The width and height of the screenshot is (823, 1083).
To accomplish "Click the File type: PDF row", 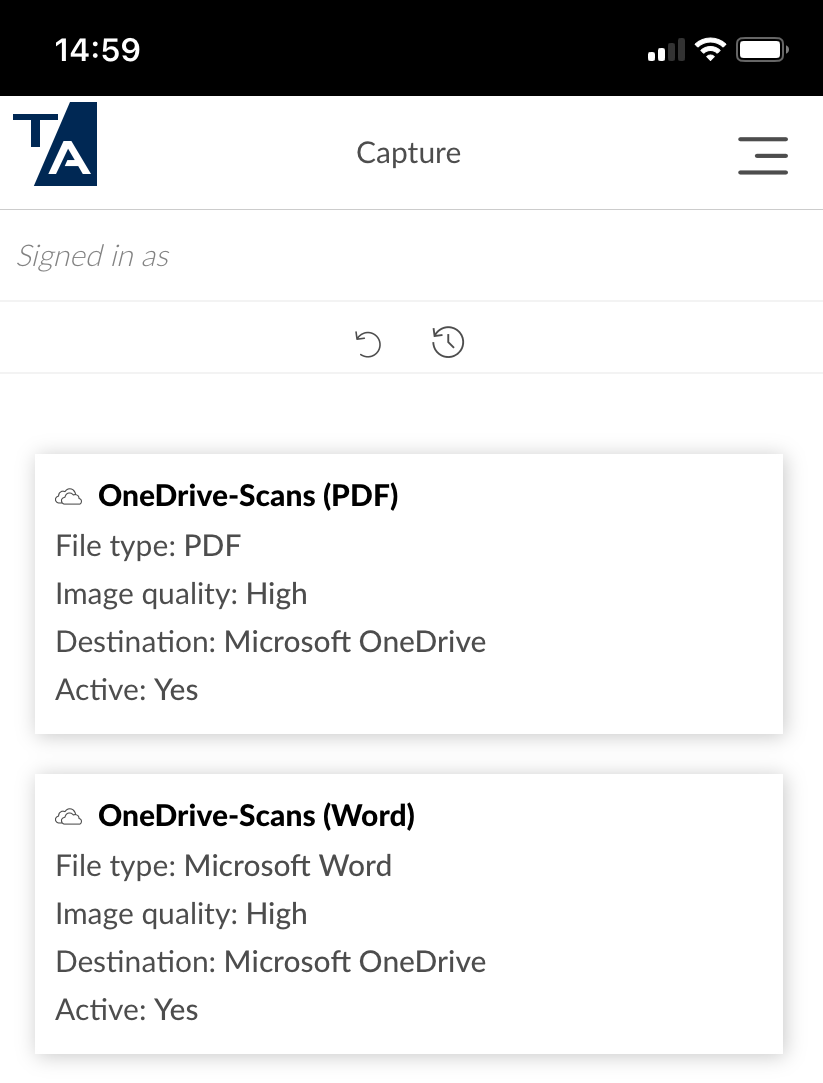I will pyautogui.click(x=148, y=545).
